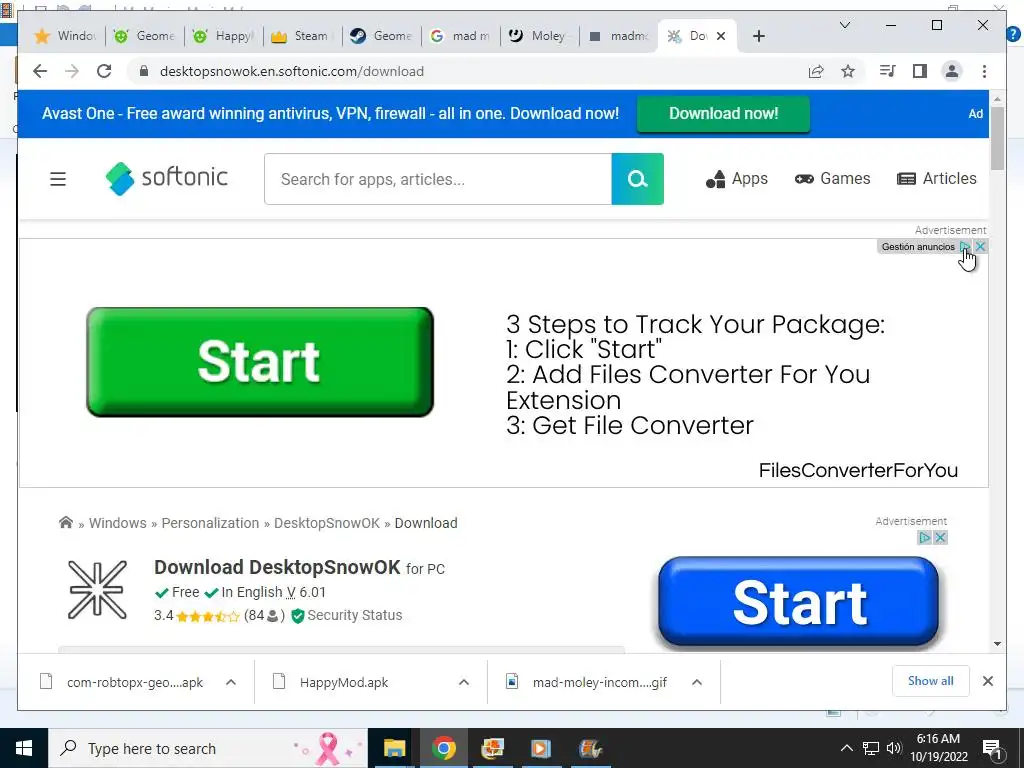1024x768 pixels.
Task: Click the padlock site info icon
Action: 144,71
